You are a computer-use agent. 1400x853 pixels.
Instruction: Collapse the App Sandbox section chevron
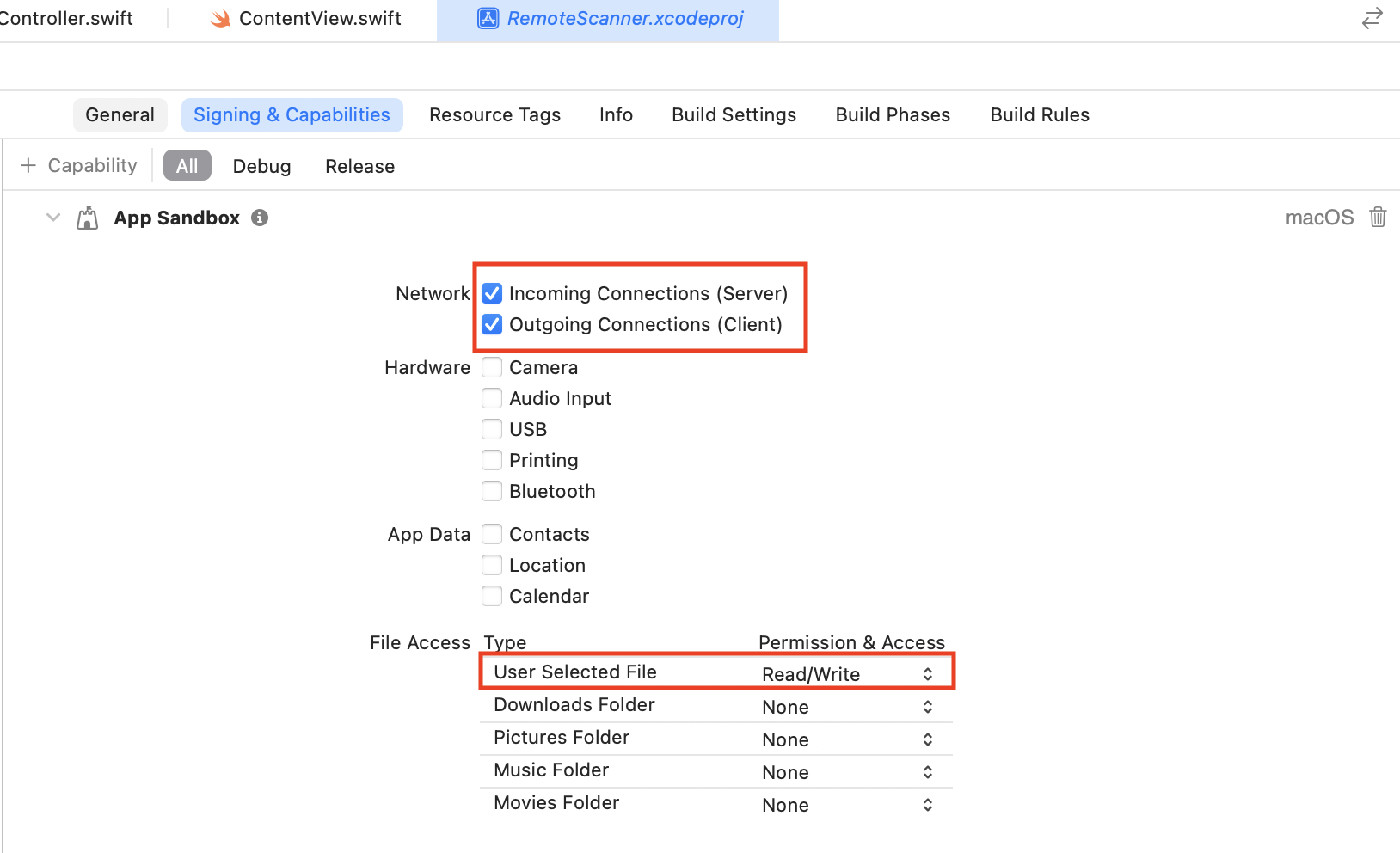point(53,218)
